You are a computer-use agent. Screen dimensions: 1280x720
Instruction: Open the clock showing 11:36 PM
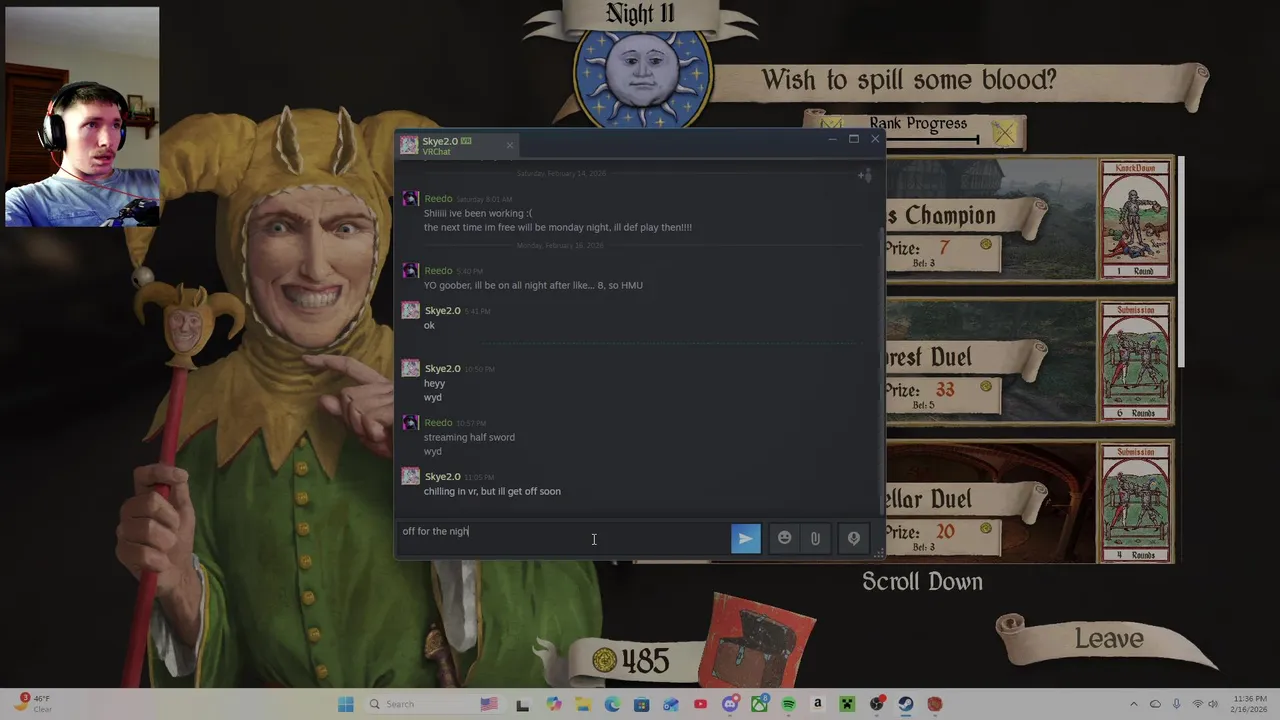[1250, 704]
